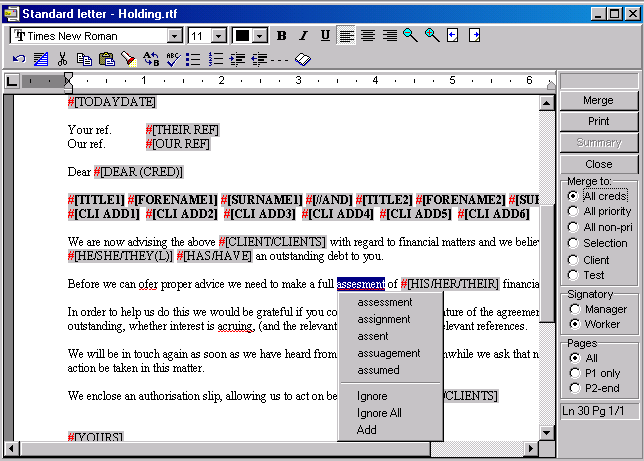Open the font size dropdown
This screenshot has height=461, width=644.
[219, 36]
